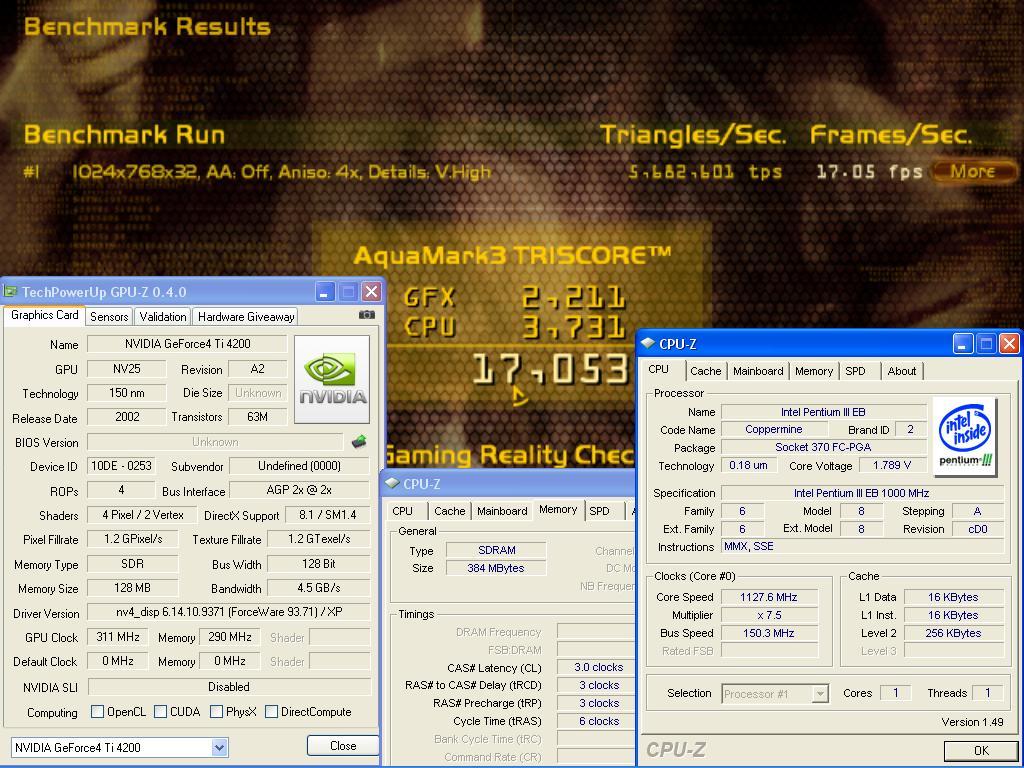Click the Driver Version field

229,612
